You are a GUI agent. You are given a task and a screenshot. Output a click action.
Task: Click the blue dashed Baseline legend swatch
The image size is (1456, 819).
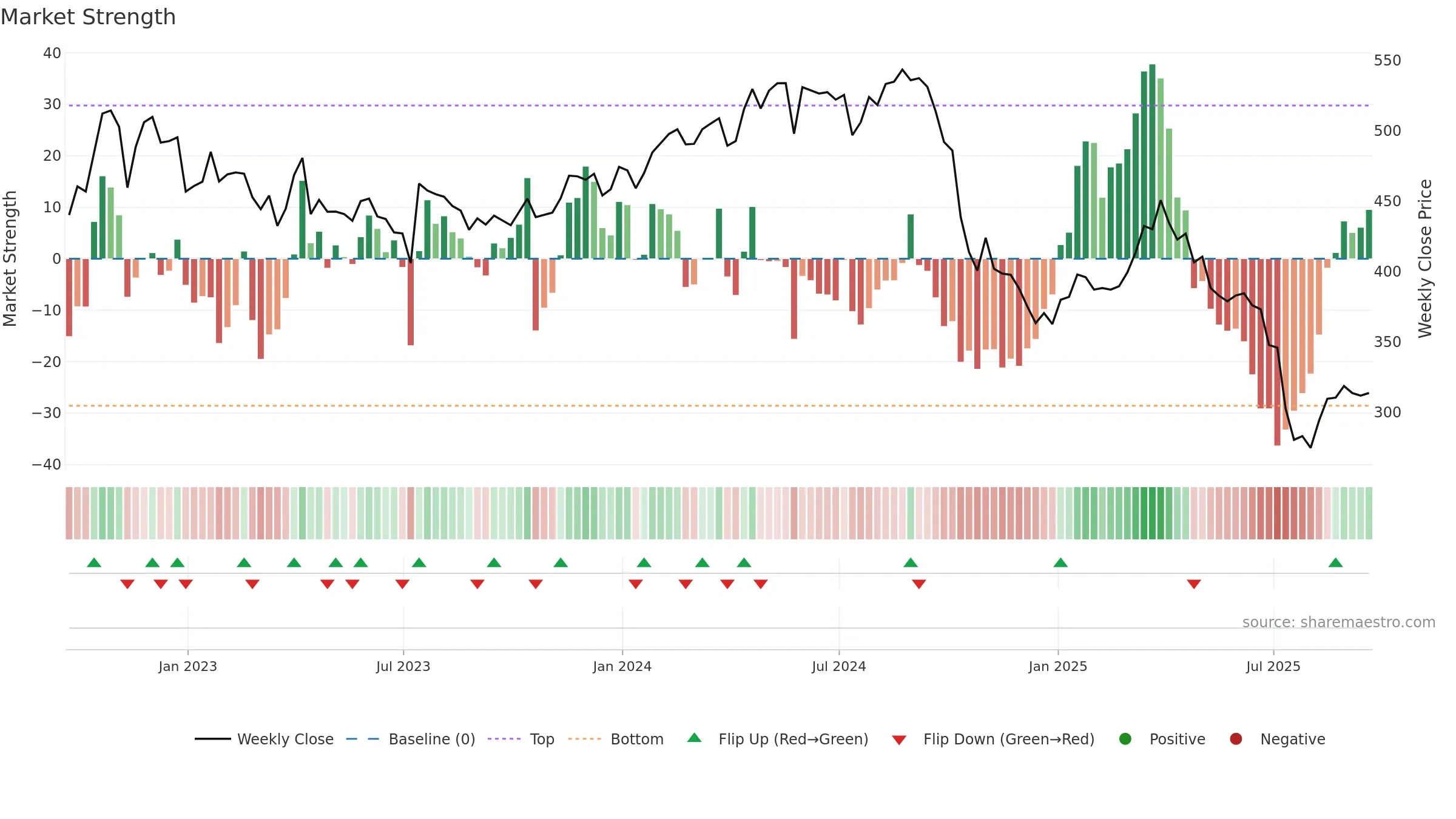tap(363, 739)
